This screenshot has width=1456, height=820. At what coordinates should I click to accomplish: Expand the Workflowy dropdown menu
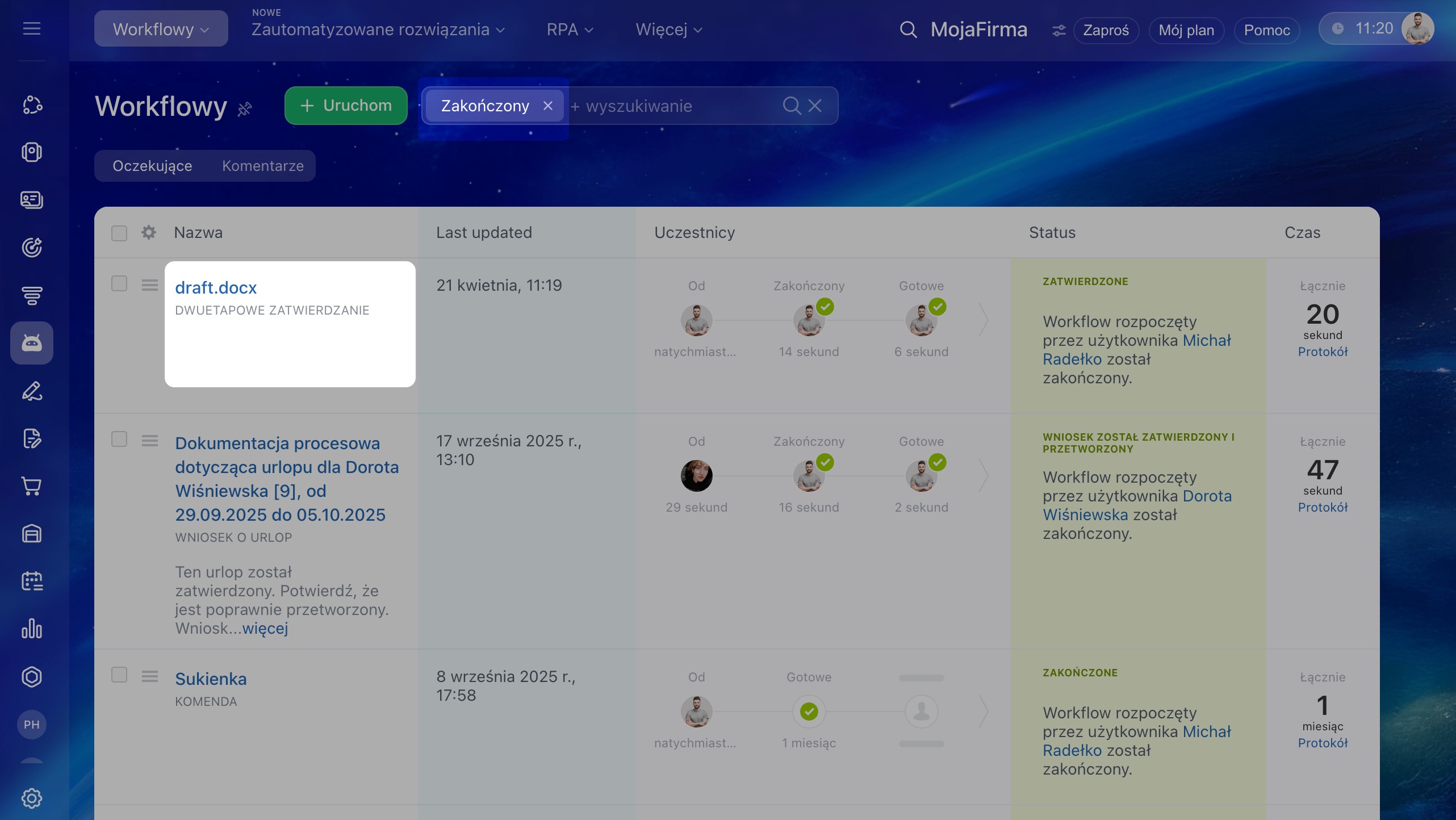pos(161,29)
